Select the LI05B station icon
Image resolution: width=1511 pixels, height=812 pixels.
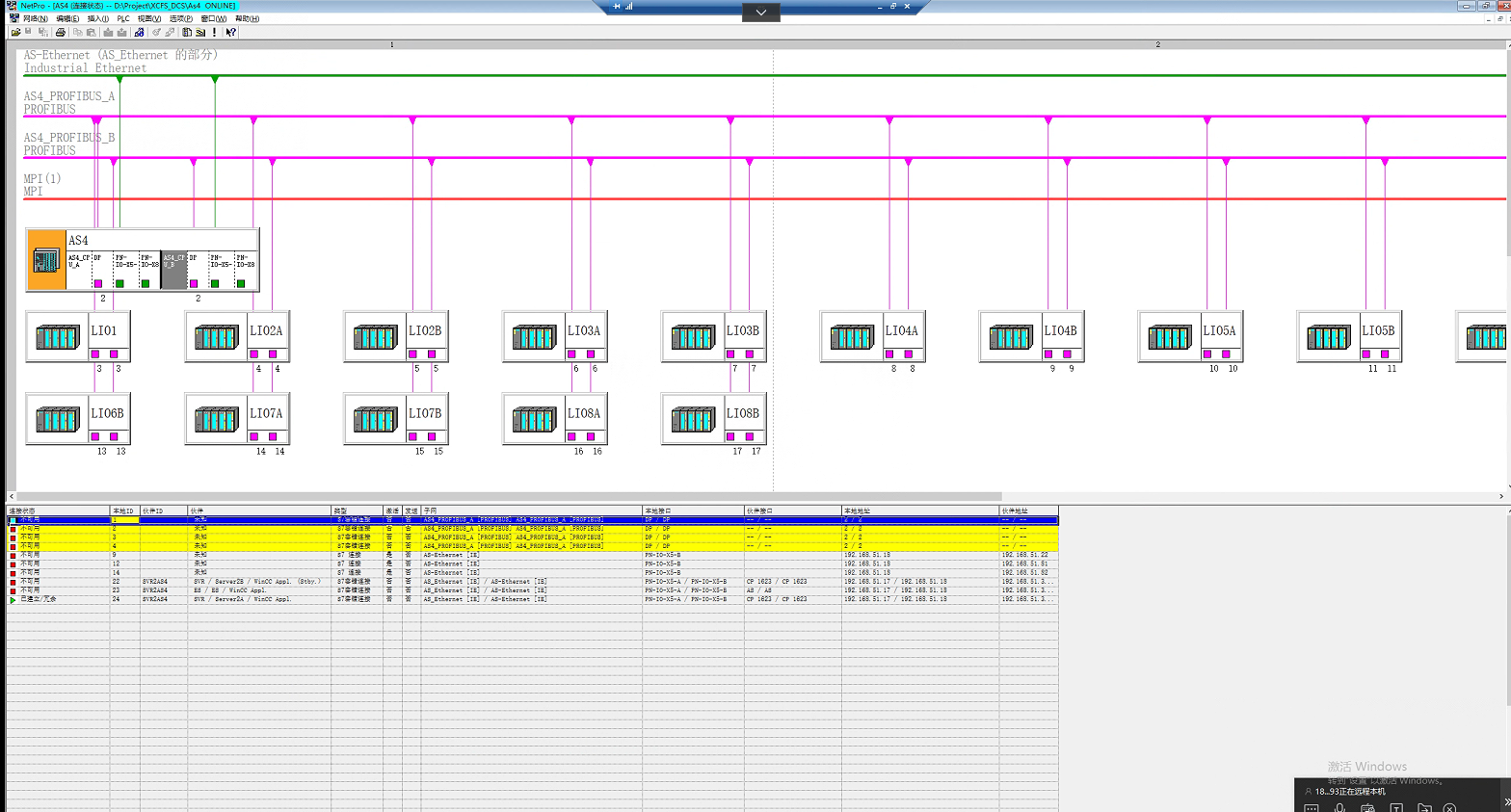[1329, 337]
